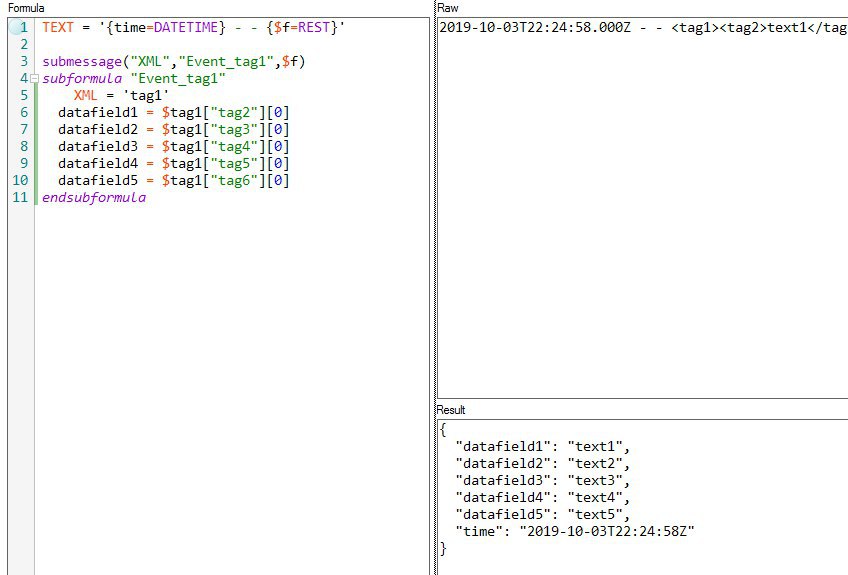The height and width of the screenshot is (575, 848).
Task: Select "datafield3": "text3" result row
Action: [542, 480]
